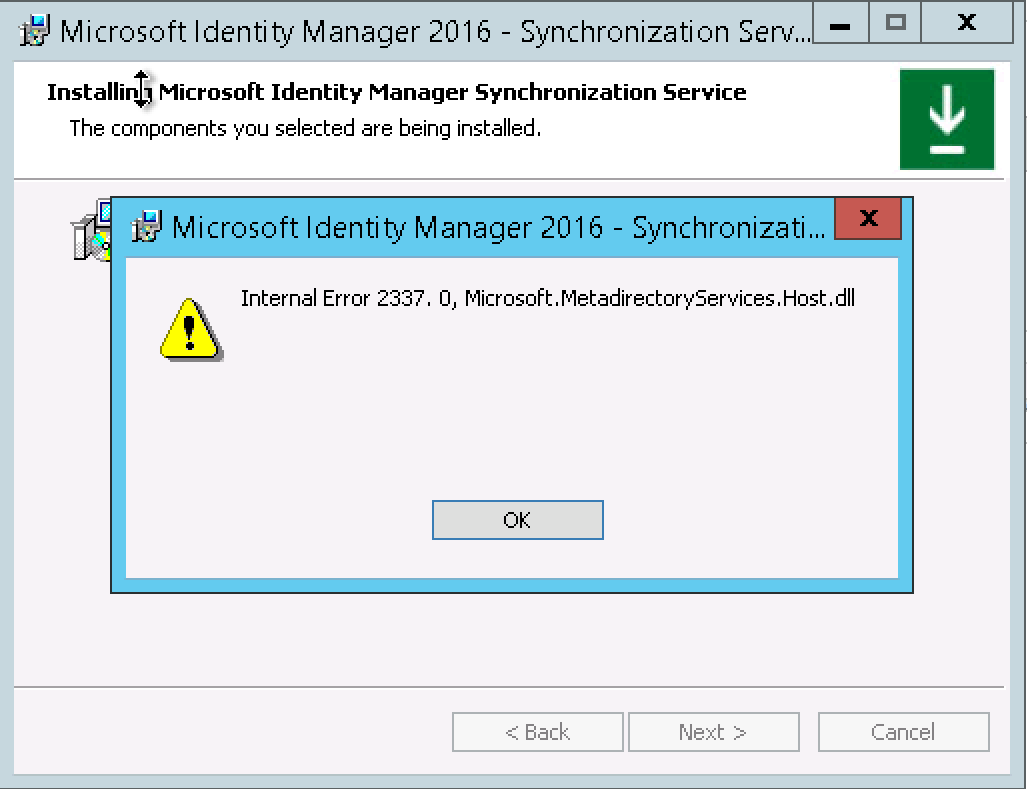Click the yellow warning triangle icon
The image size is (1027, 789).
191,329
